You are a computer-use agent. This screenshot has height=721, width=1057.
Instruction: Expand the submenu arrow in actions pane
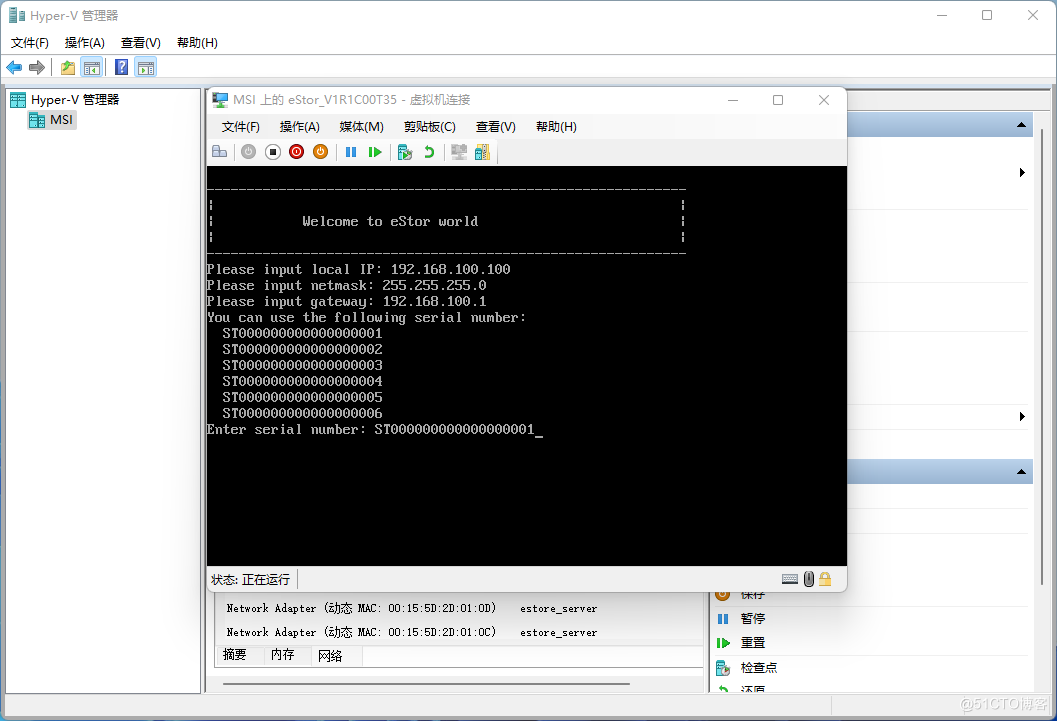pyautogui.click(x=1022, y=172)
